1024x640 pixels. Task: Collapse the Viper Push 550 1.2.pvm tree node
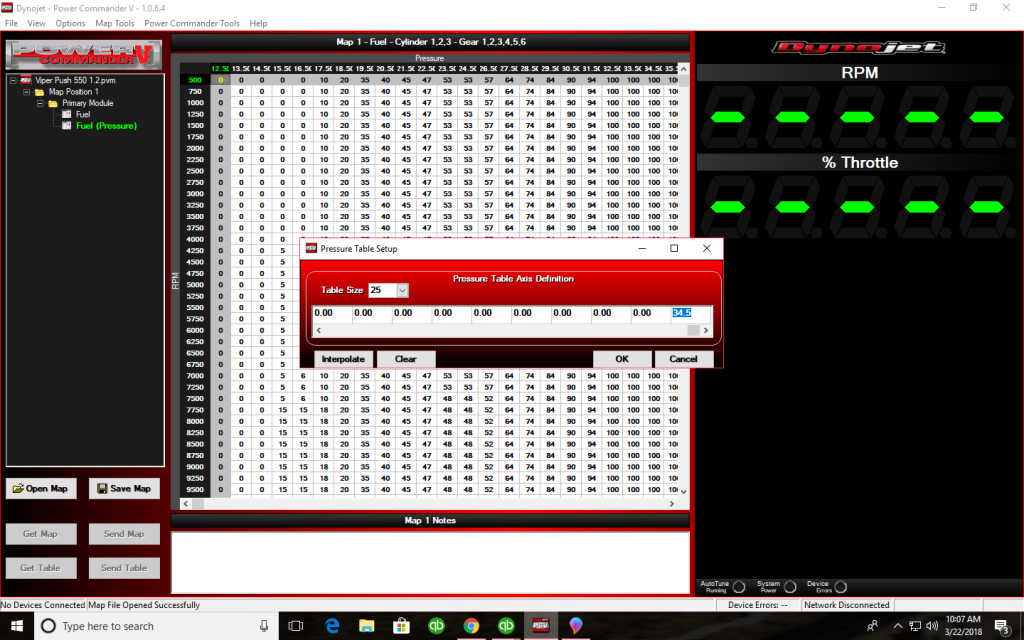[x=13, y=80]
